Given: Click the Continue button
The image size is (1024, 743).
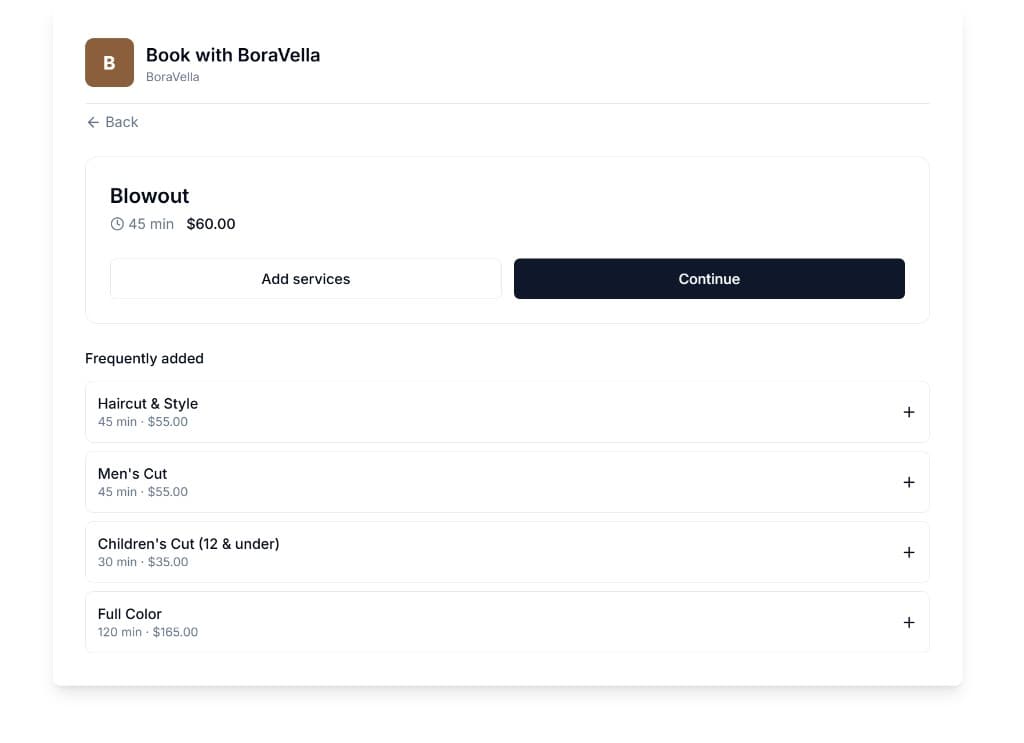Looking at the screenshot, I should 709,279.
